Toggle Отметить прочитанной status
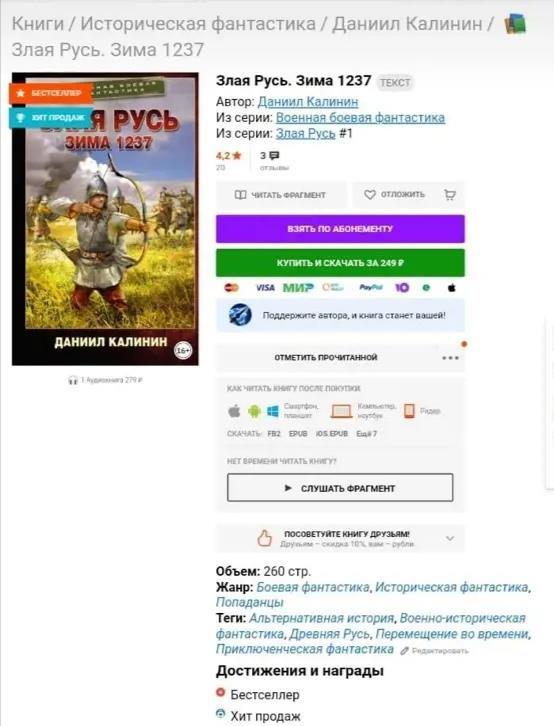 click(326, 357)
